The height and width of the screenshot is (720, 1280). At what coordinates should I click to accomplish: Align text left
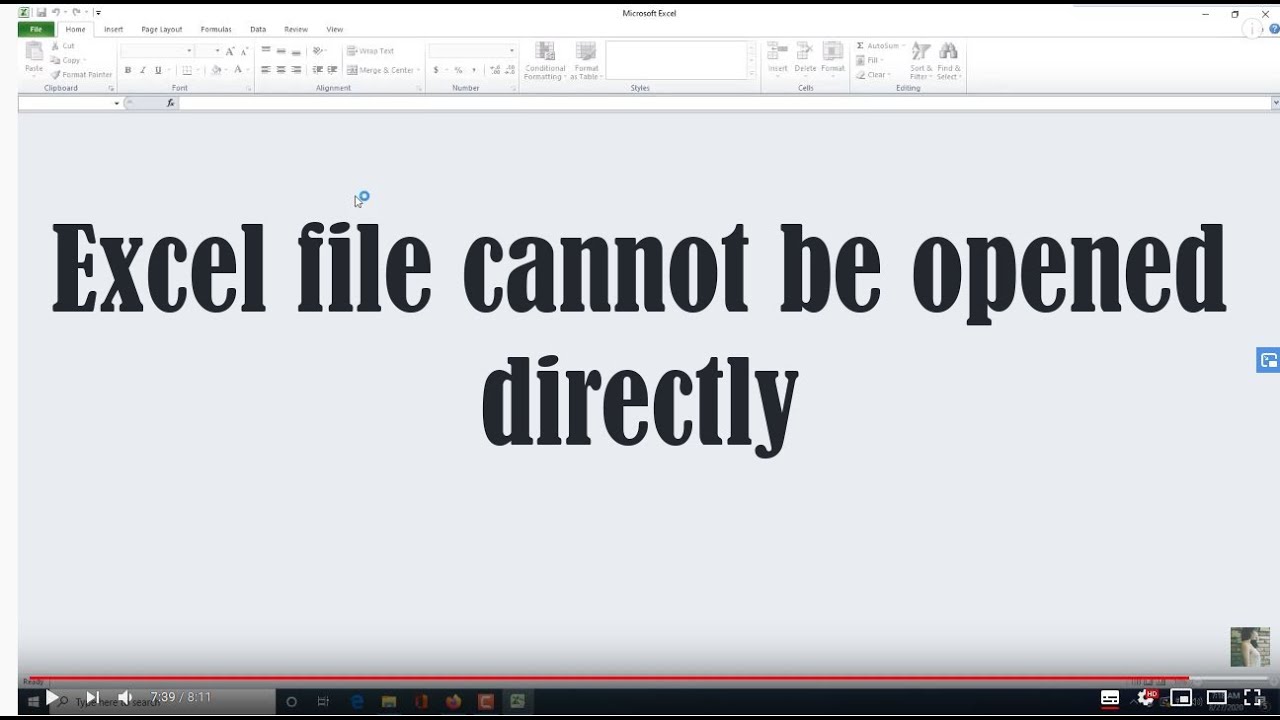266,70
